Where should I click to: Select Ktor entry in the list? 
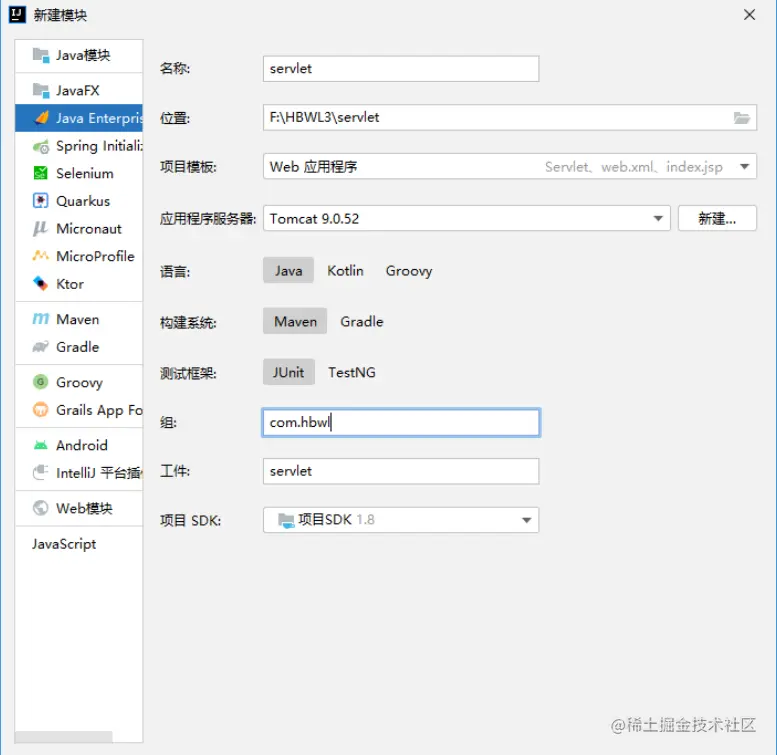coord(79,284)
